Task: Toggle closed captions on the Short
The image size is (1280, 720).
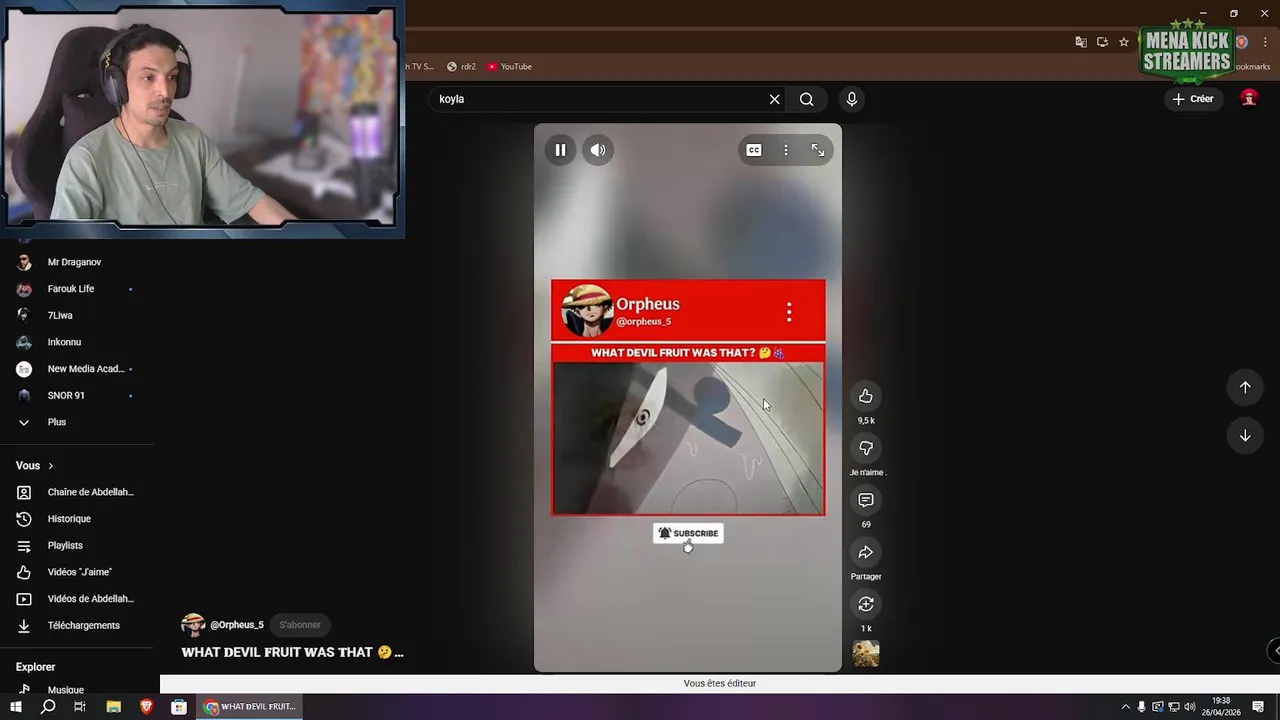Action: [754, 150]
